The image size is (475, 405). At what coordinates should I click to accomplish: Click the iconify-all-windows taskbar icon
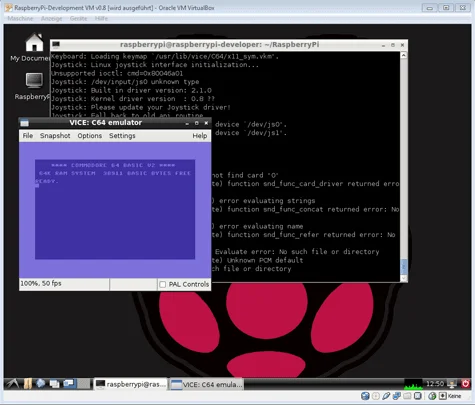click(54, 384)
